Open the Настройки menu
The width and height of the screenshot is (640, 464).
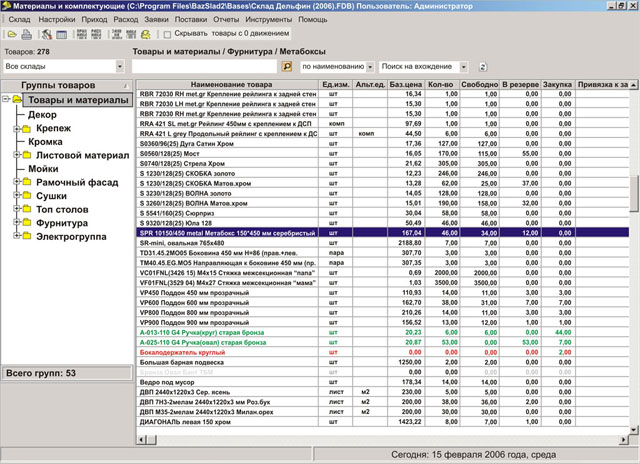tap(57, 19)
